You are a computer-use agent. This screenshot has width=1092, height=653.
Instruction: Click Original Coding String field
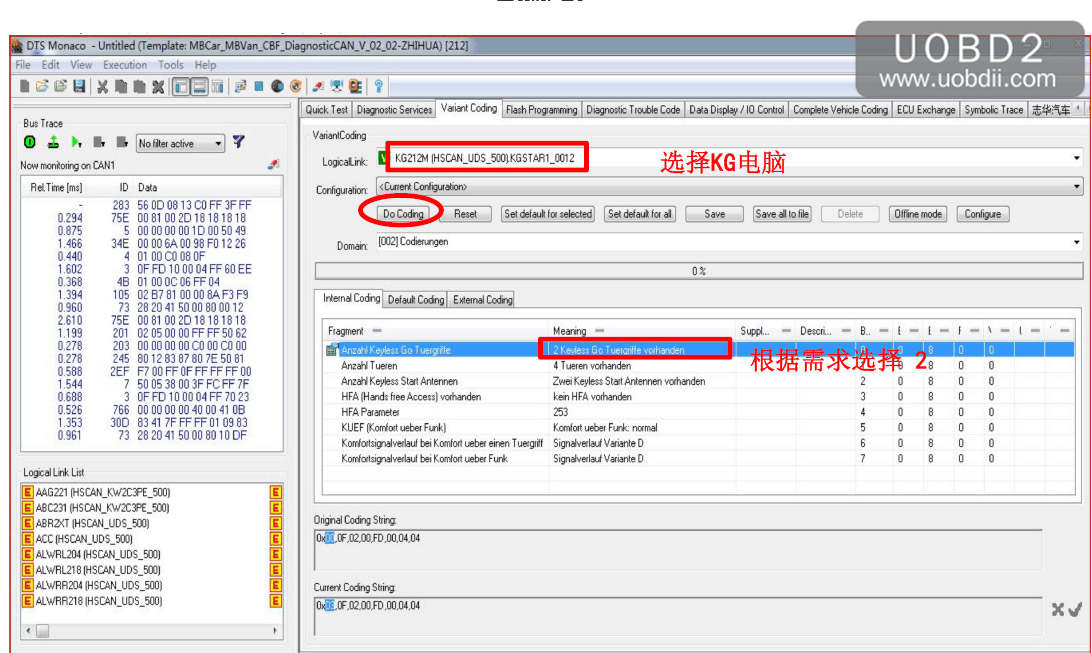pos(678,550)
